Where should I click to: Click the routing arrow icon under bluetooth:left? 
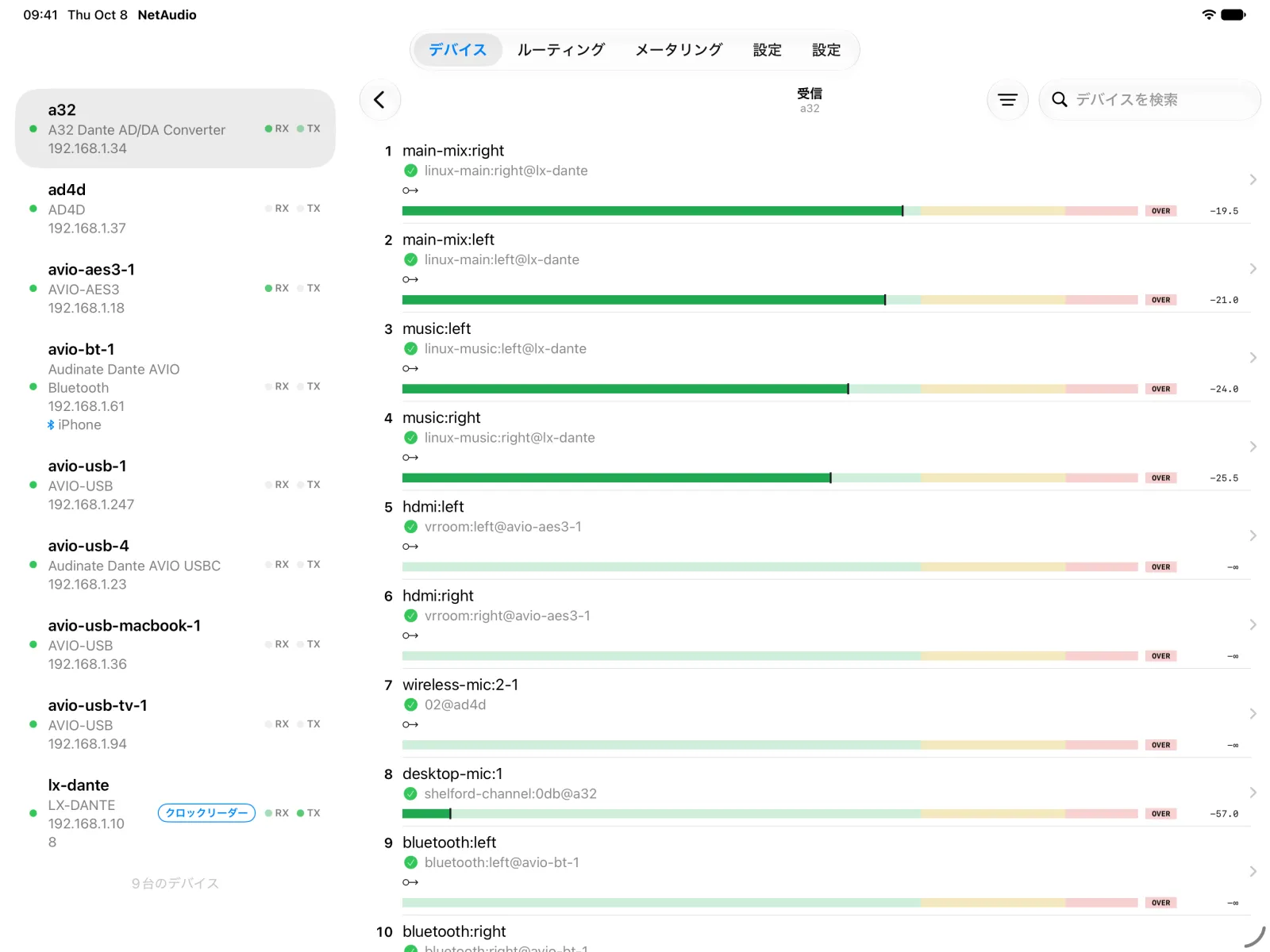(x=410, y=882)
